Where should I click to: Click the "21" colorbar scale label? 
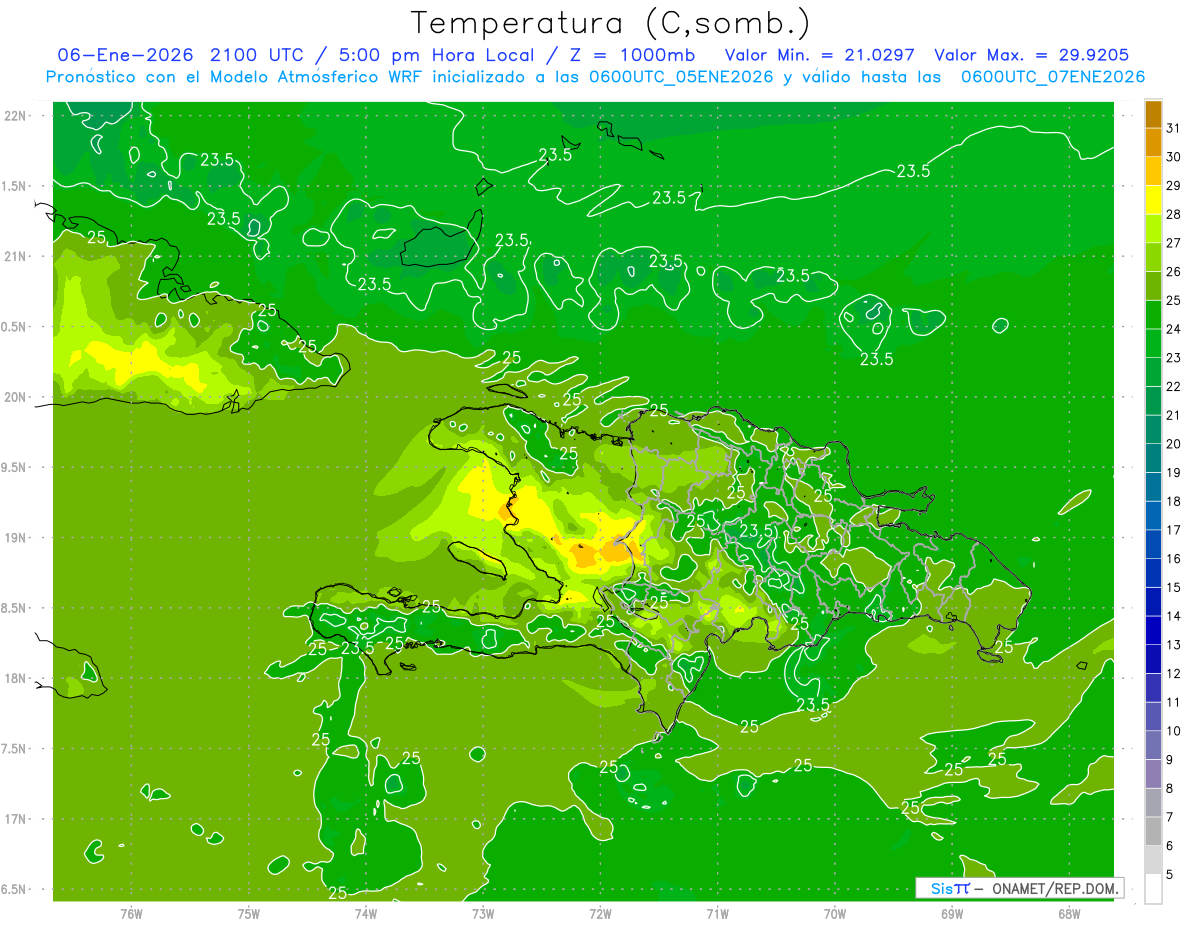[1174, 415]
